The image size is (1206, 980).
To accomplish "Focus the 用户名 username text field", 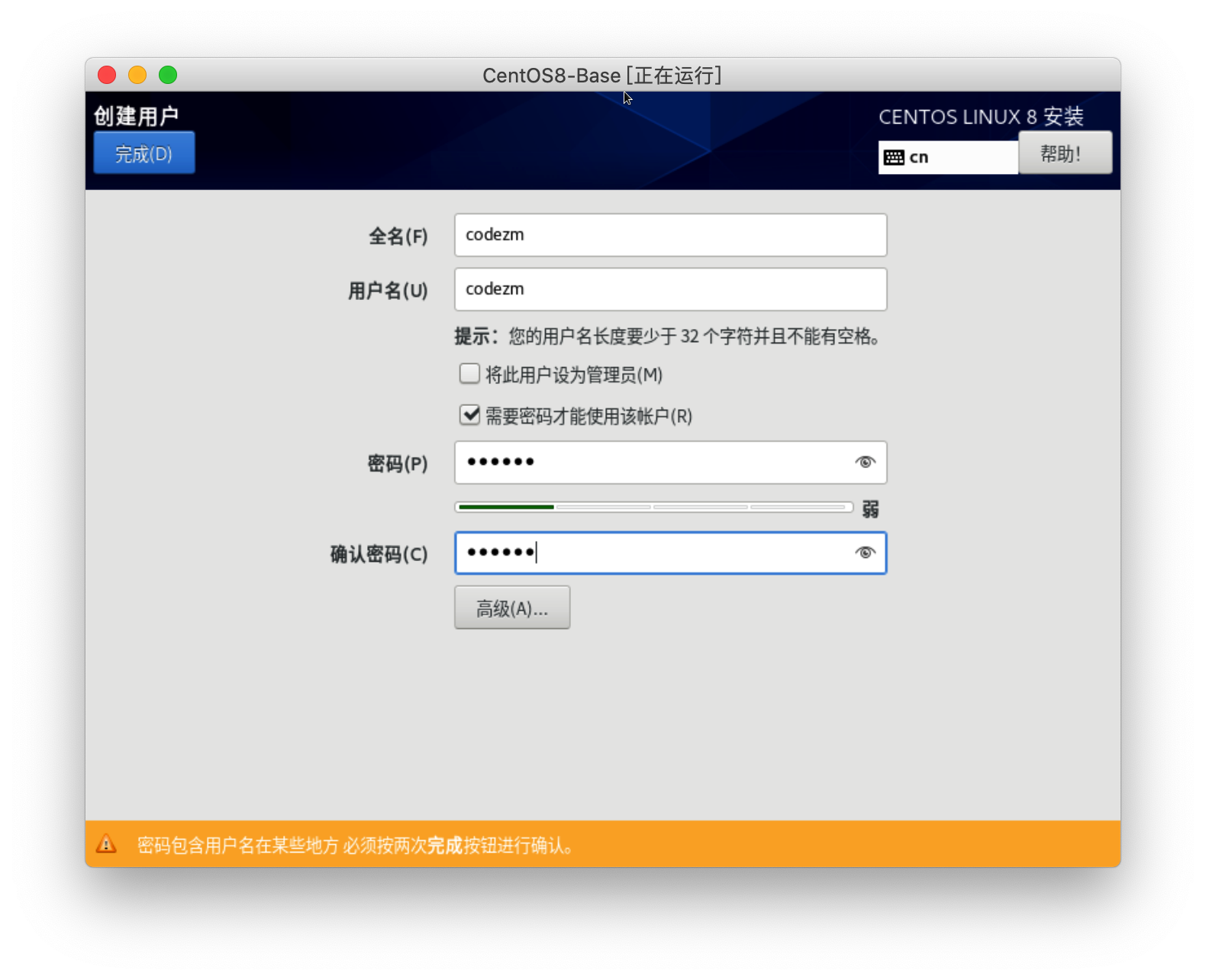I will [670, 289].
